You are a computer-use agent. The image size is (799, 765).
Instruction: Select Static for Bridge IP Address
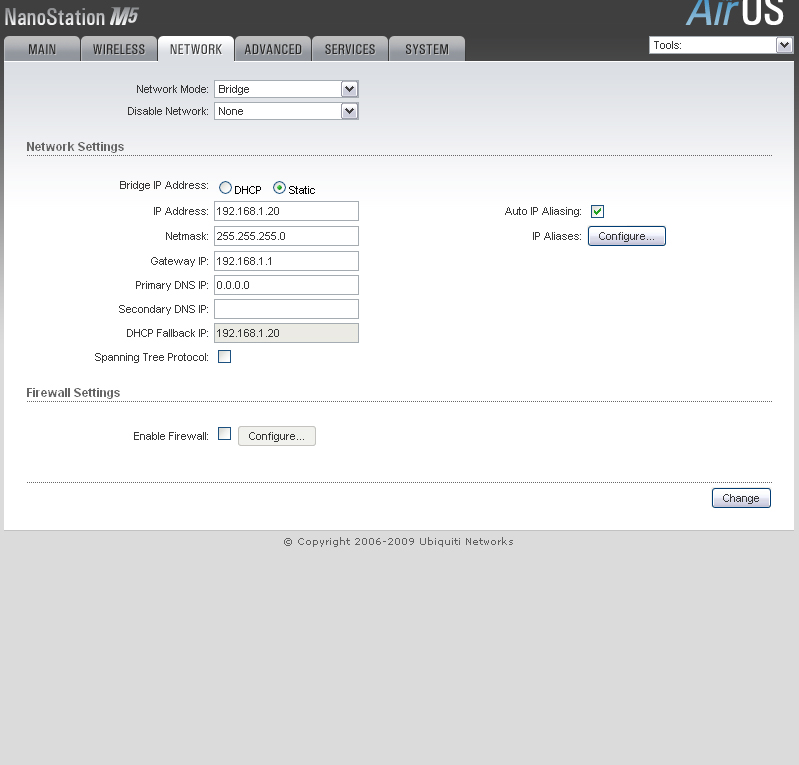click(279, 188)
